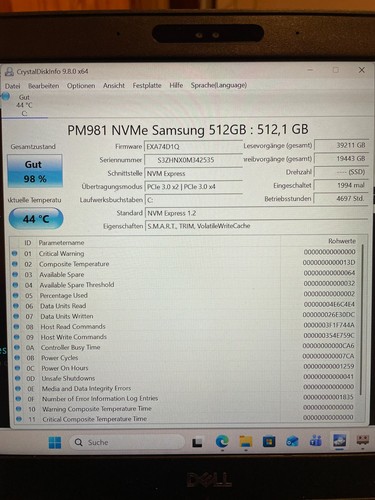Click the Parametername column header

(x=61, y=243)
